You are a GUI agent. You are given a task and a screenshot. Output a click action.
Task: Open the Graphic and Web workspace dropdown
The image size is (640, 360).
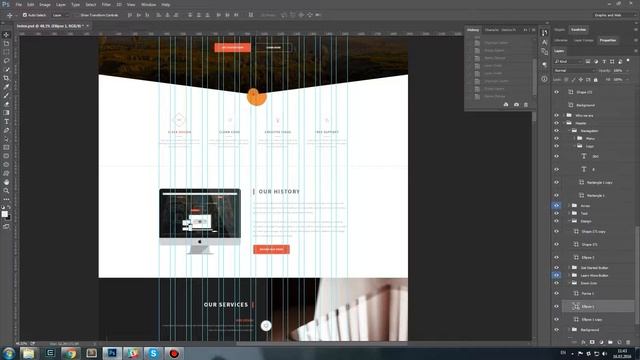[614, 15]
